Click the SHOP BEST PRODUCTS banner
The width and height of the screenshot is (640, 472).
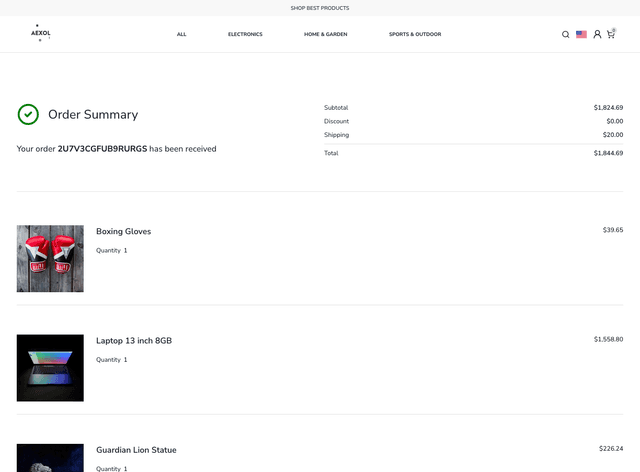(320, 8)
